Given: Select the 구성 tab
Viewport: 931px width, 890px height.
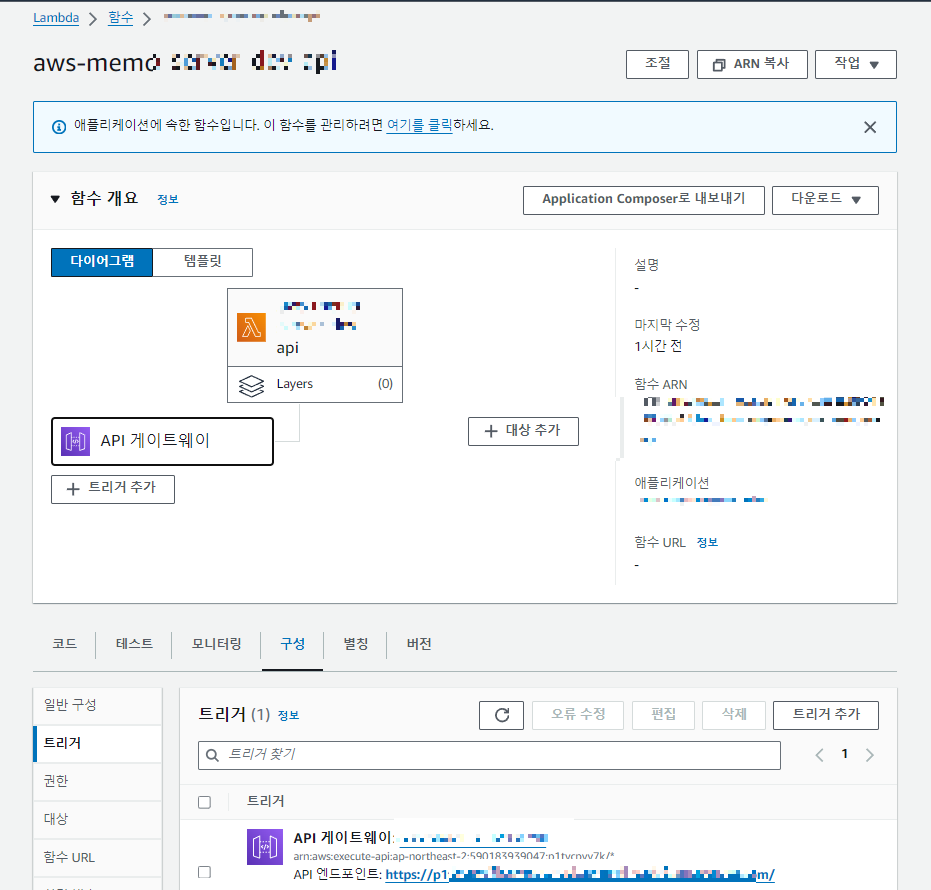Looking at the screenshot, I should 292,644.
